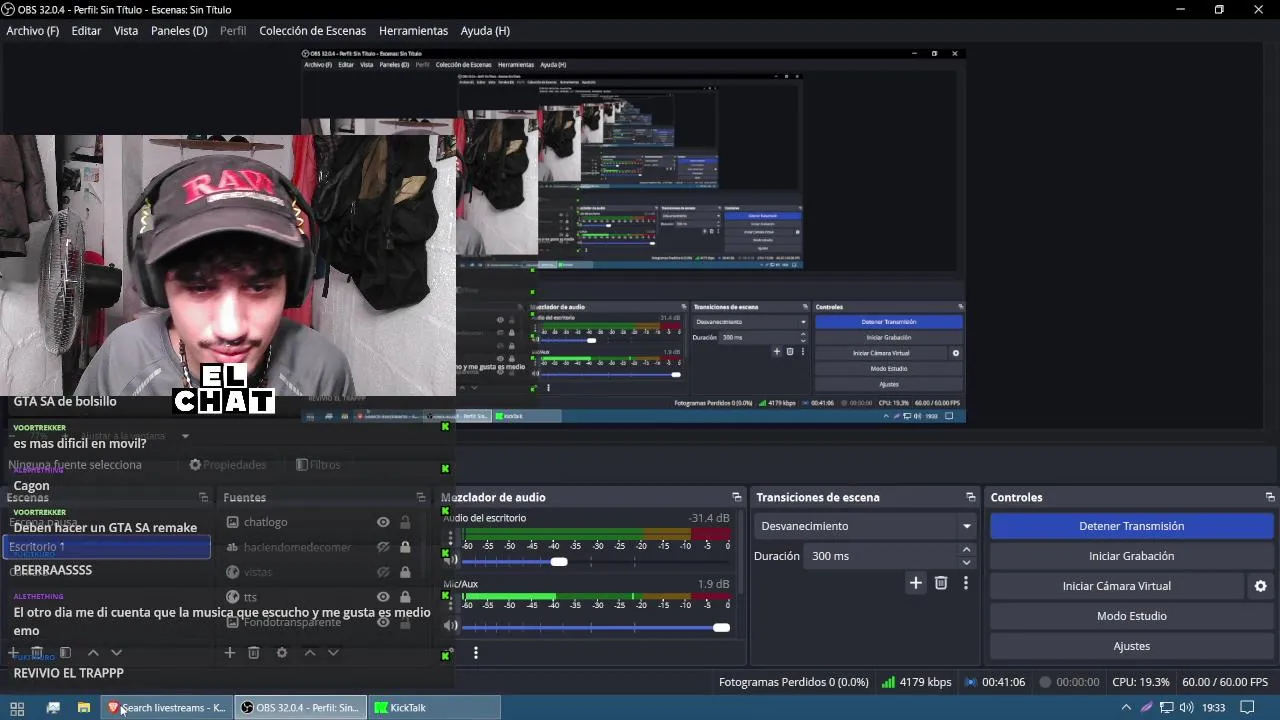The height and width of the screenshot is (720, 1280).
Task: Open the Windows Start menu
Action: point(17,708)
